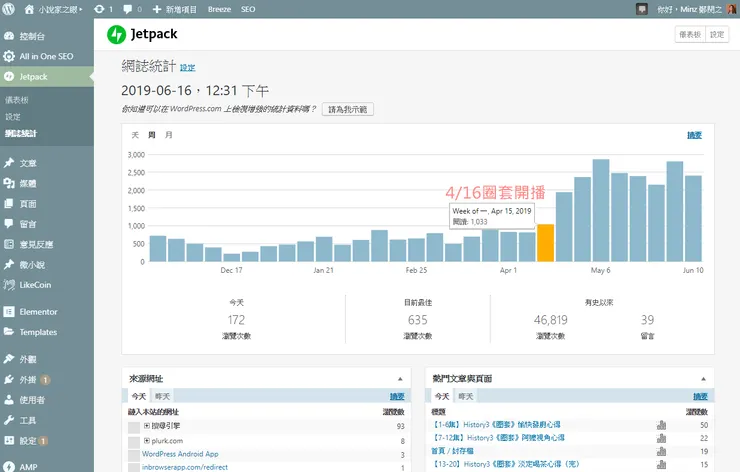
Task: Open WordPress Android App referrer link
Action: (173, 454)
